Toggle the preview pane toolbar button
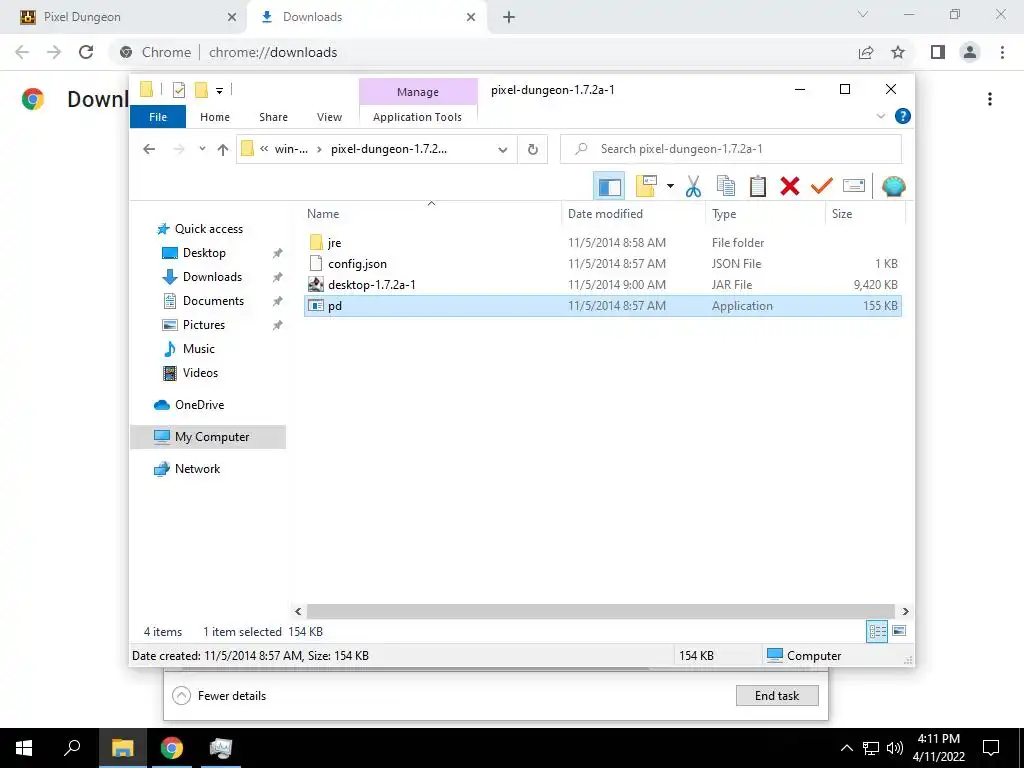 609,187
